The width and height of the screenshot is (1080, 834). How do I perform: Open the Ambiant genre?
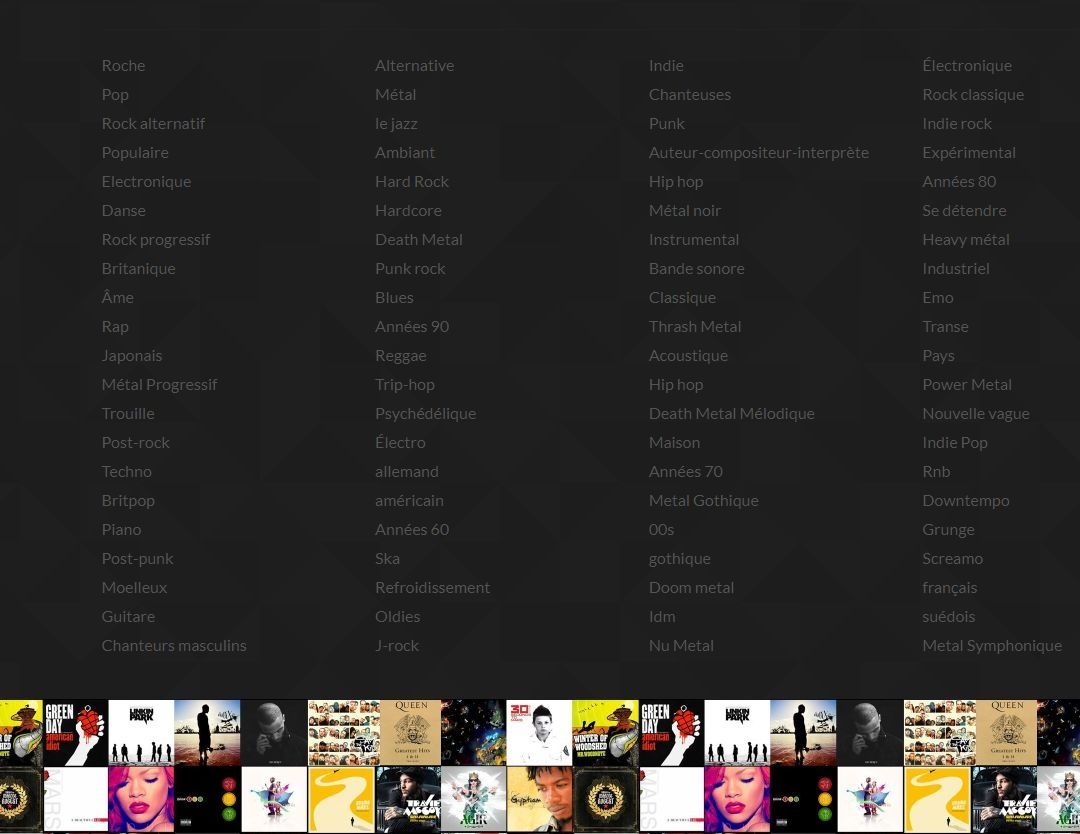point(405,152)
